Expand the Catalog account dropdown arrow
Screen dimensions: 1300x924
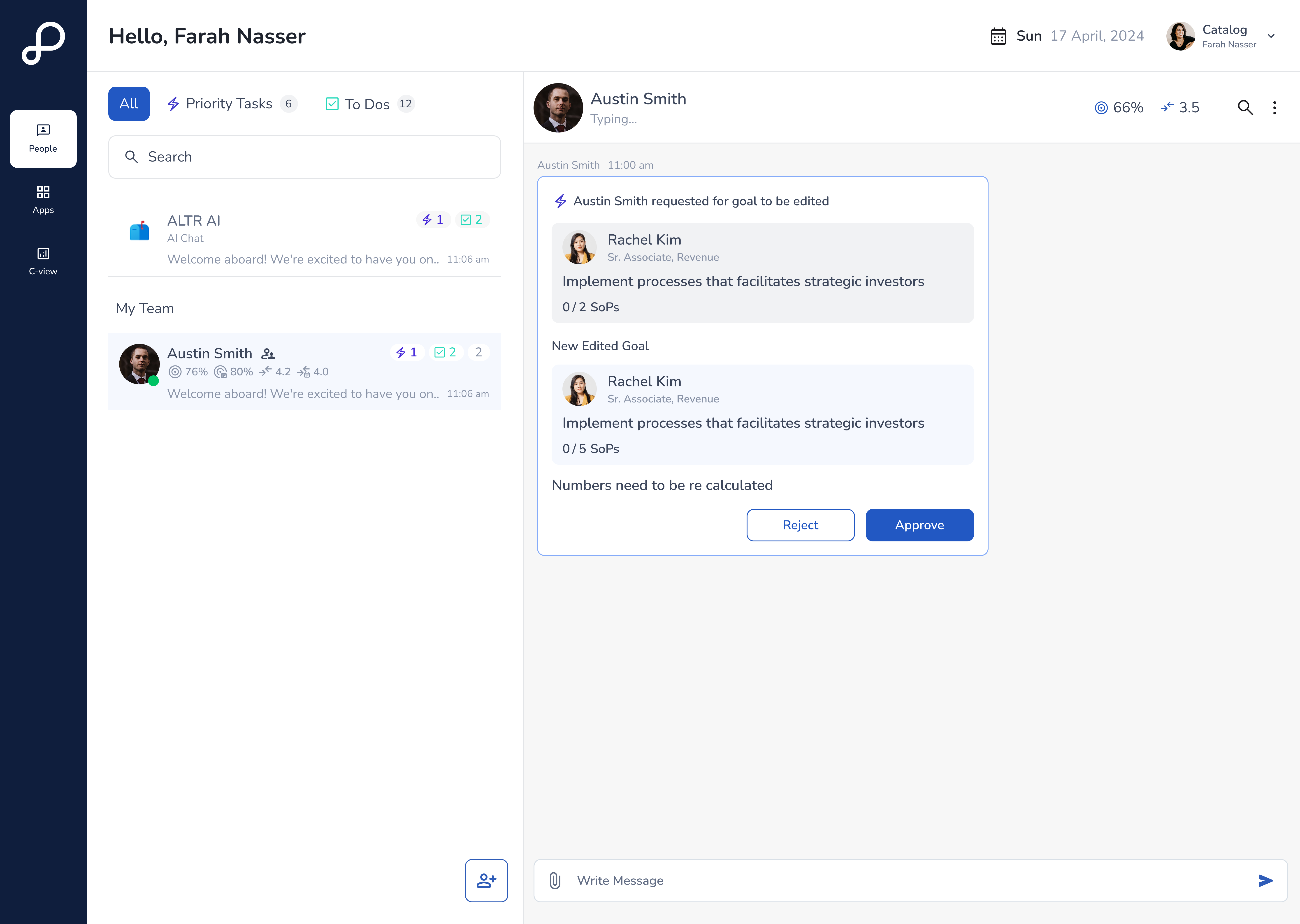(x=1271, y=36)
